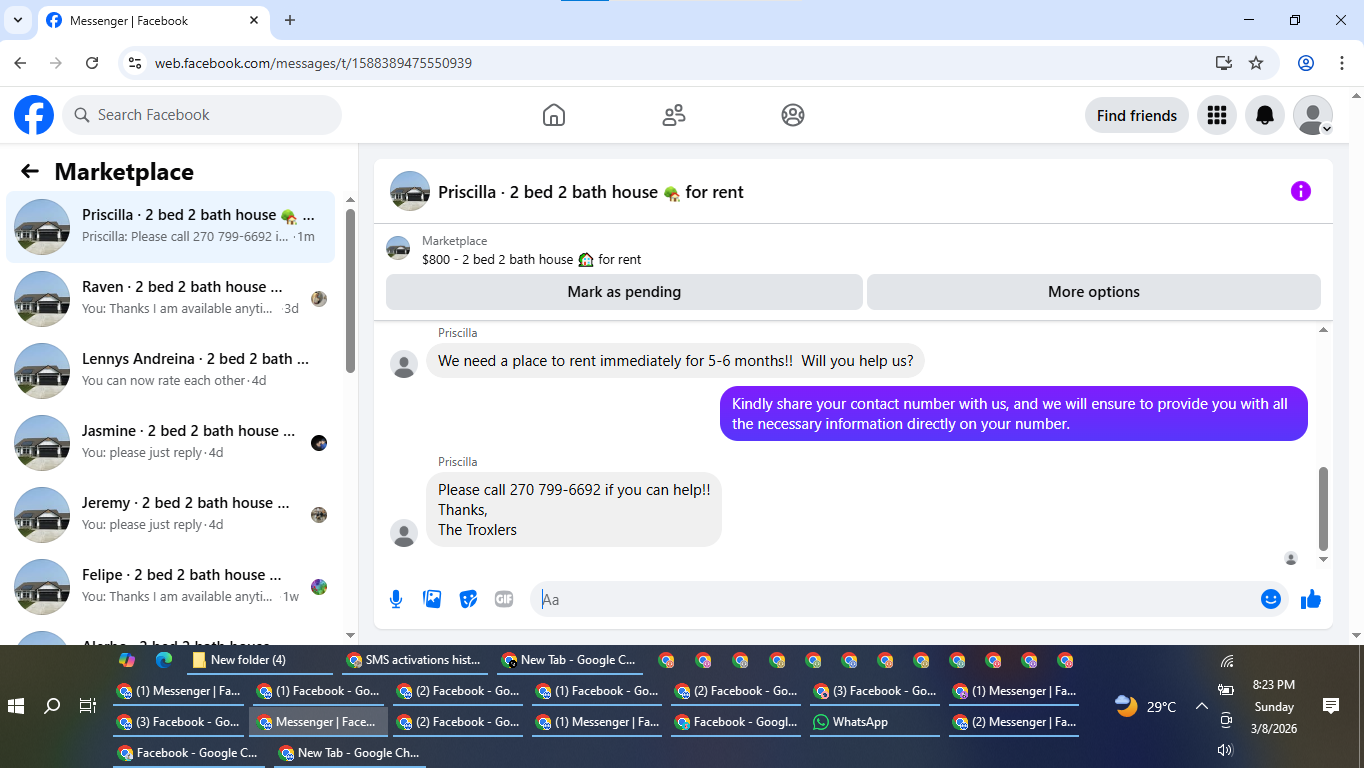
Task: Open Raven's 2 bed 2 bath conversation
Action: tap(171, 299)
